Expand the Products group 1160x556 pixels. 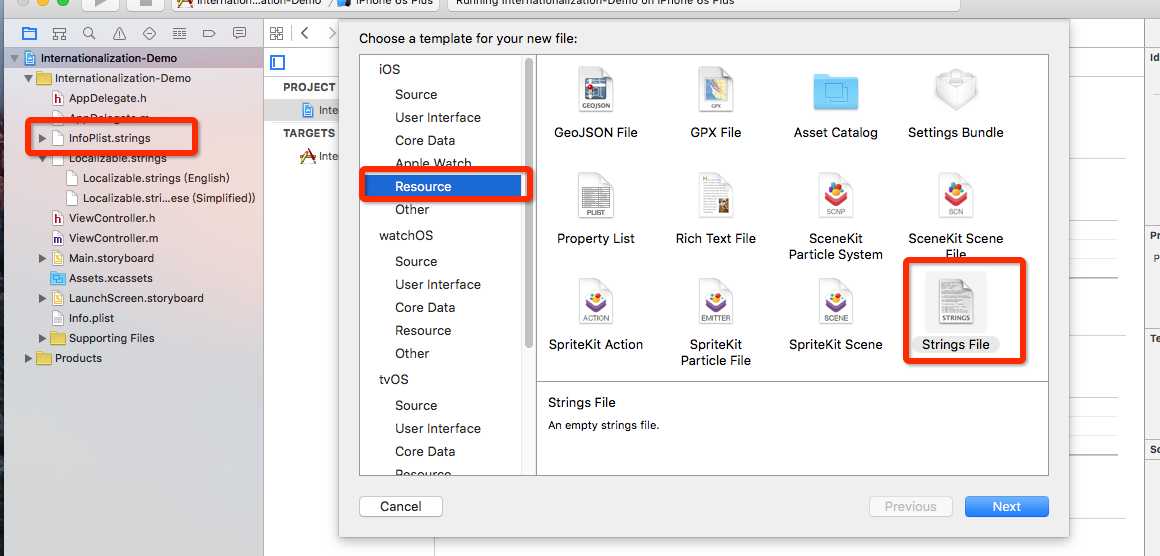(x=28, y=358)
